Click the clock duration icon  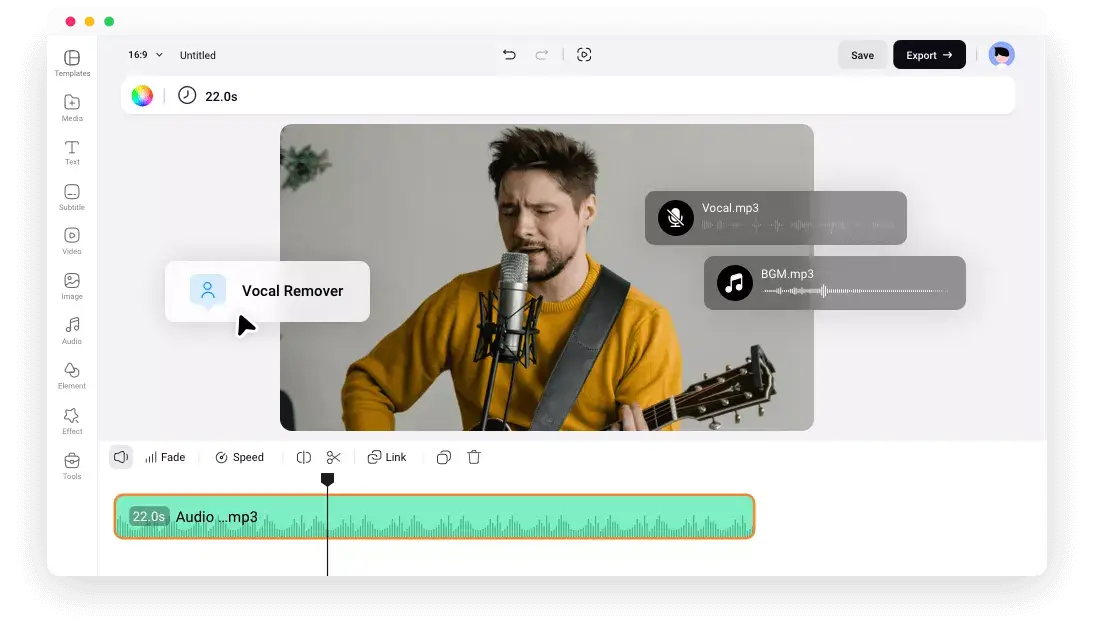click(x=187, y=96)
